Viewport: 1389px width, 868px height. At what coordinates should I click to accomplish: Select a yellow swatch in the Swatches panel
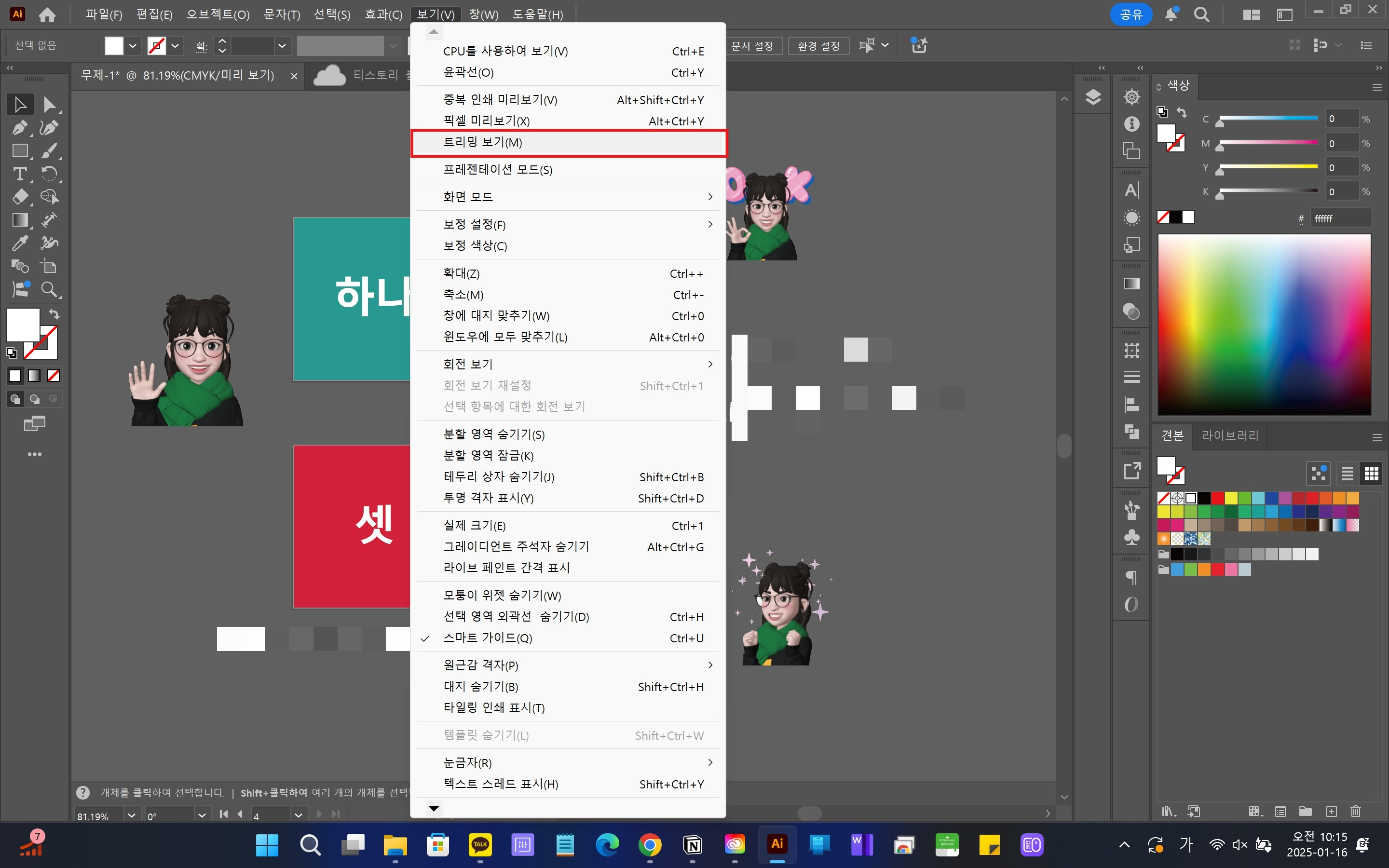click(1231, 498)
